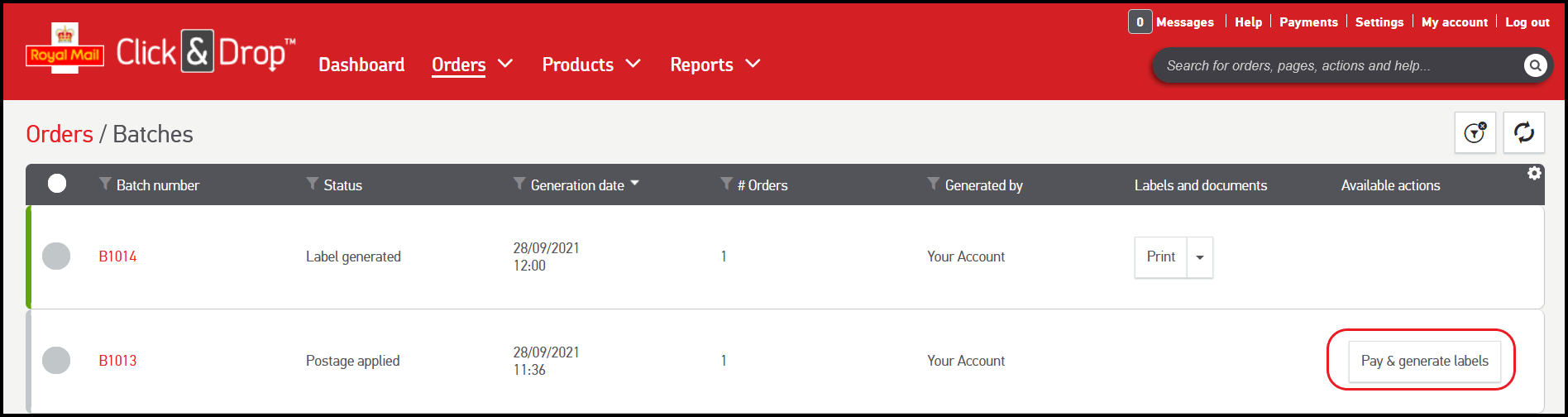This screenshot has width=1568, height=417.
Task: Click the search magnifier icon
Action: pyautogui.click(x=1535, y=65)
